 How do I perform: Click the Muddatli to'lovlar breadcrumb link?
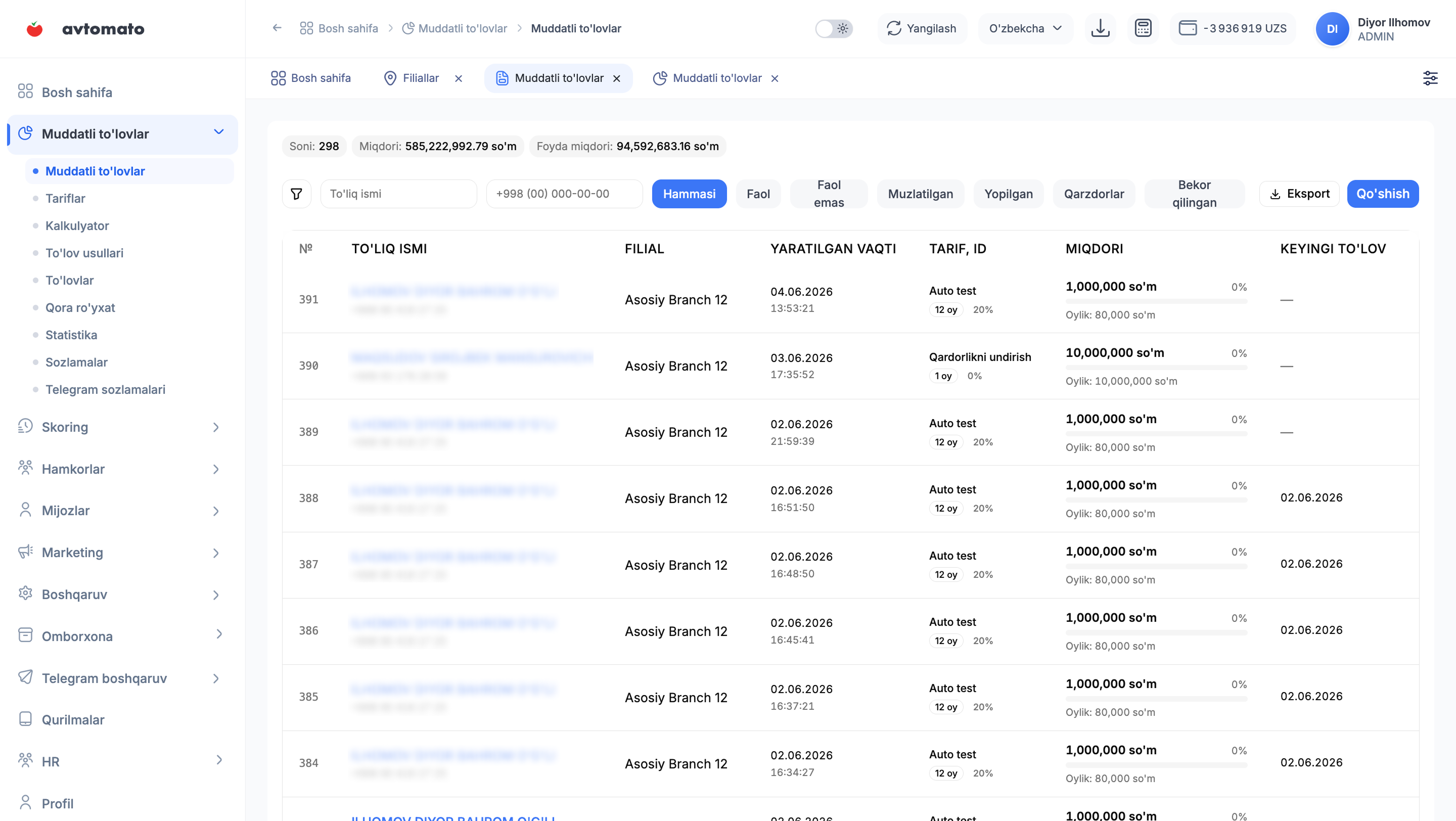463,28
